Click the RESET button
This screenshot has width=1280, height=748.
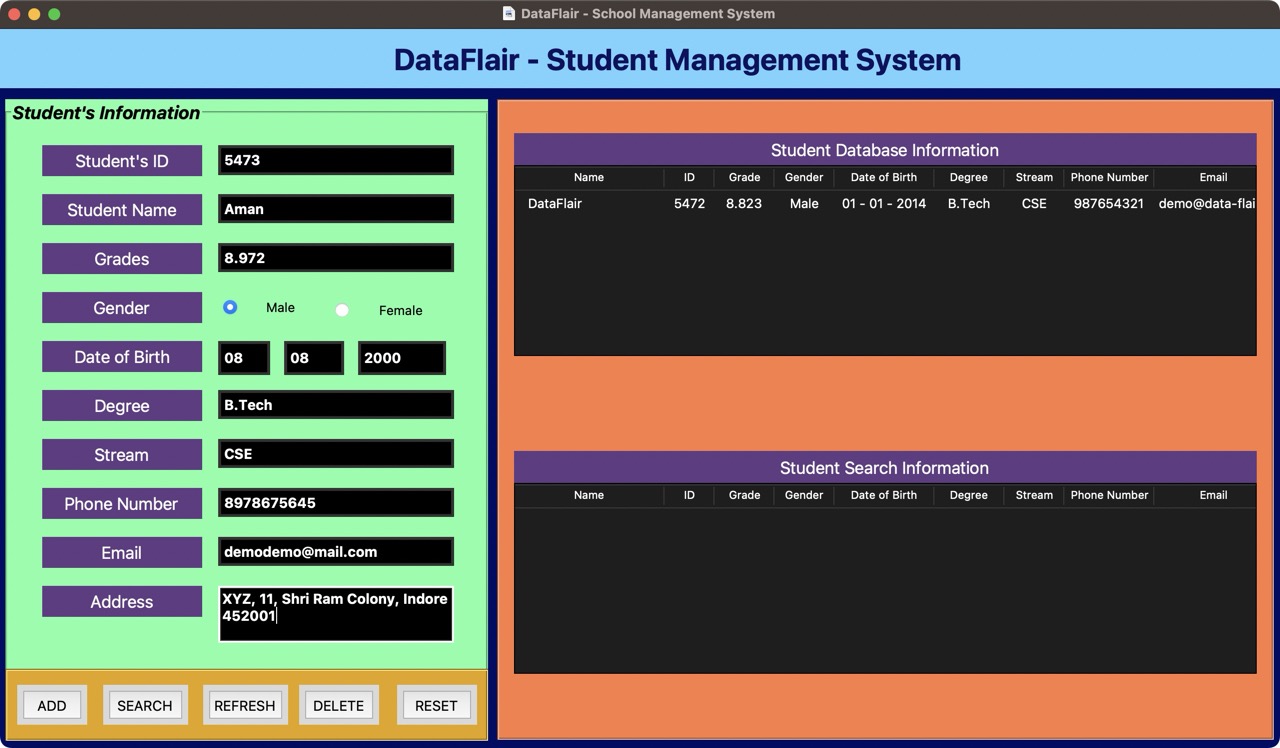click(436, 705)
